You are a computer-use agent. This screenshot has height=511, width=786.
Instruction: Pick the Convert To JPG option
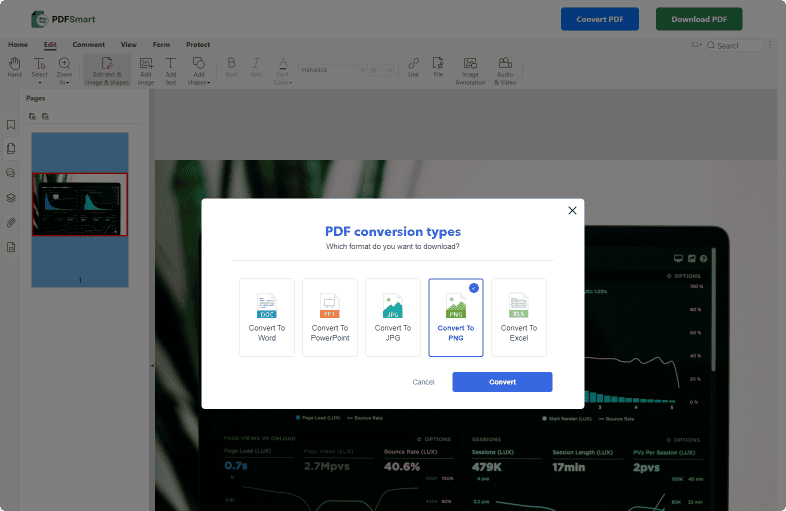393,317
